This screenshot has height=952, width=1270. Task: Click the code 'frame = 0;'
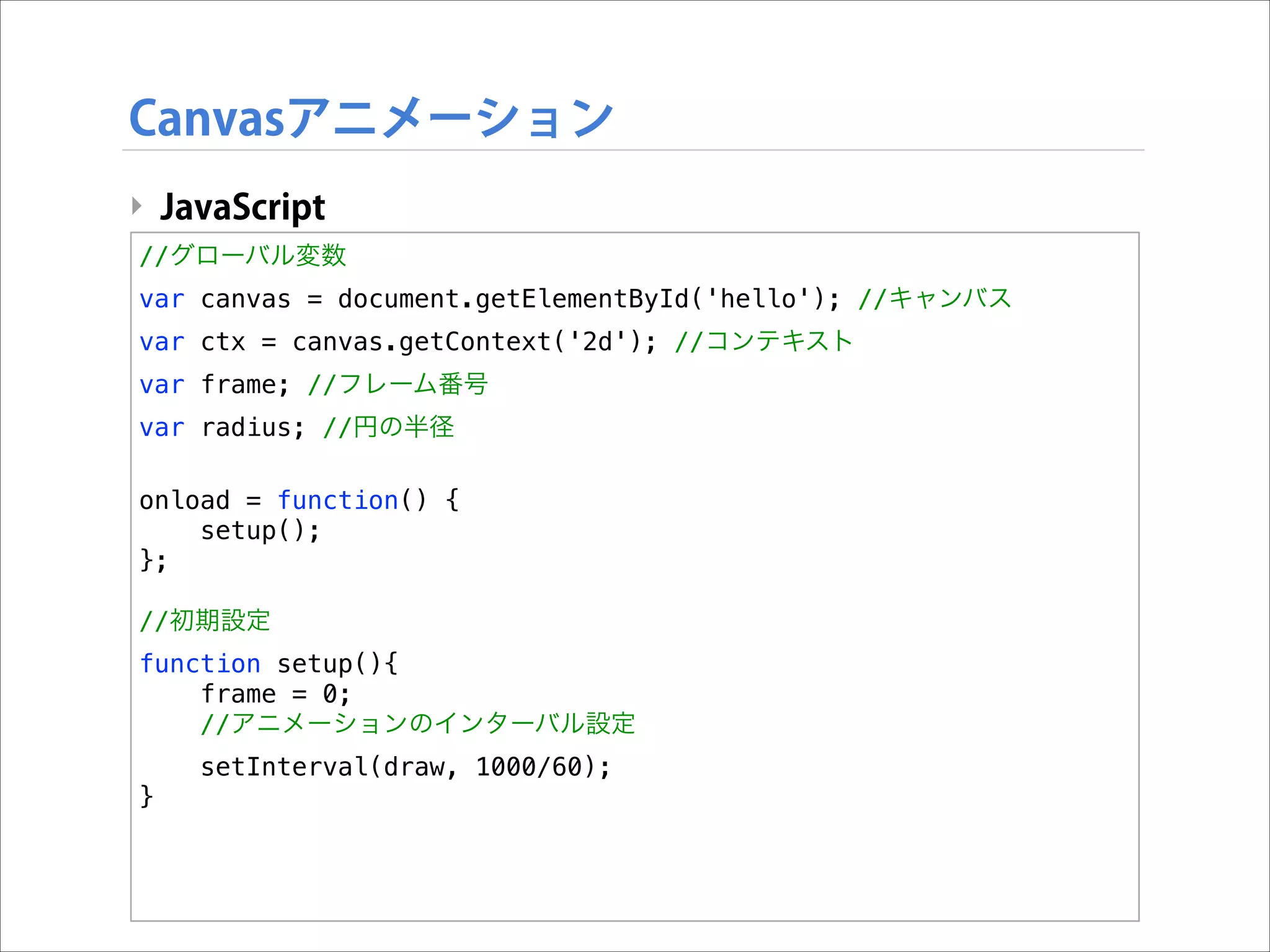275,694
